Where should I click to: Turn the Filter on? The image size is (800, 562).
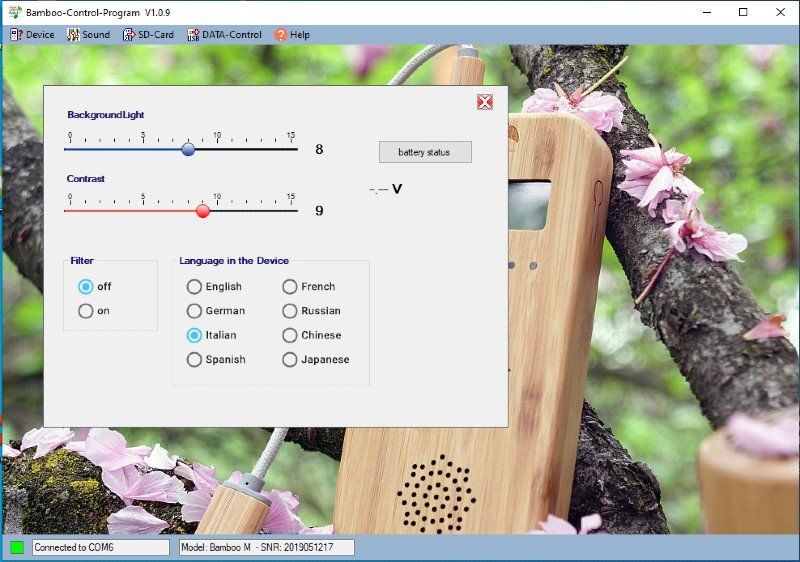(86, 311)
